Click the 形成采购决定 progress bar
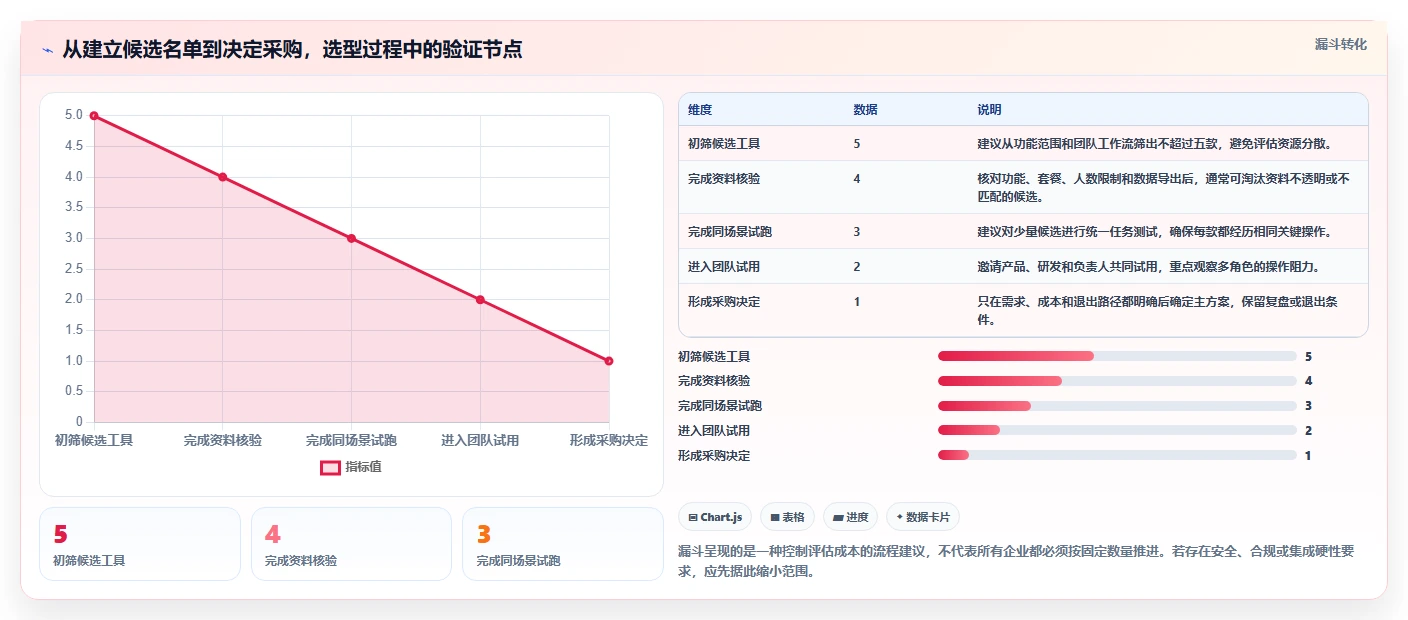Image resolution: width=1408 pixels, height=620 pixels. (x=1117, y=455)
